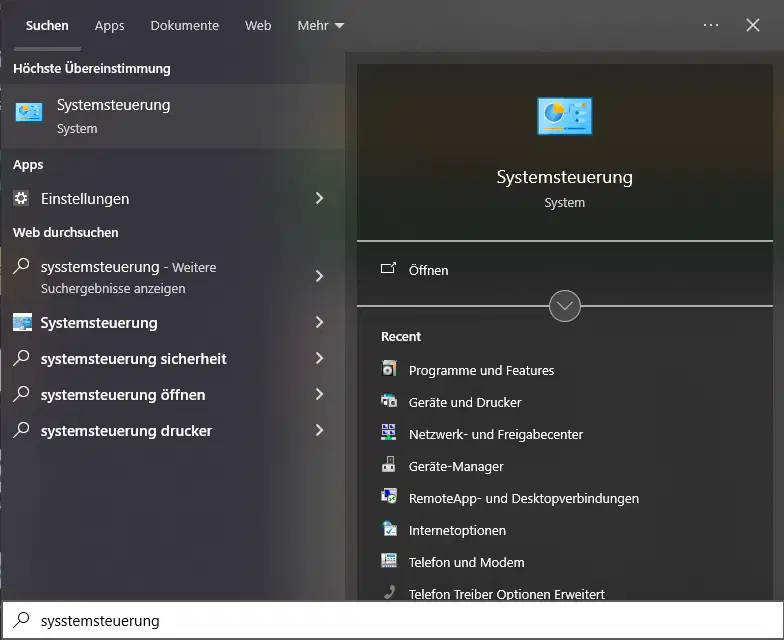784x640 pixels.
Task: Click into the sysstemsteuerung search field
Action: tap(392, 620)
